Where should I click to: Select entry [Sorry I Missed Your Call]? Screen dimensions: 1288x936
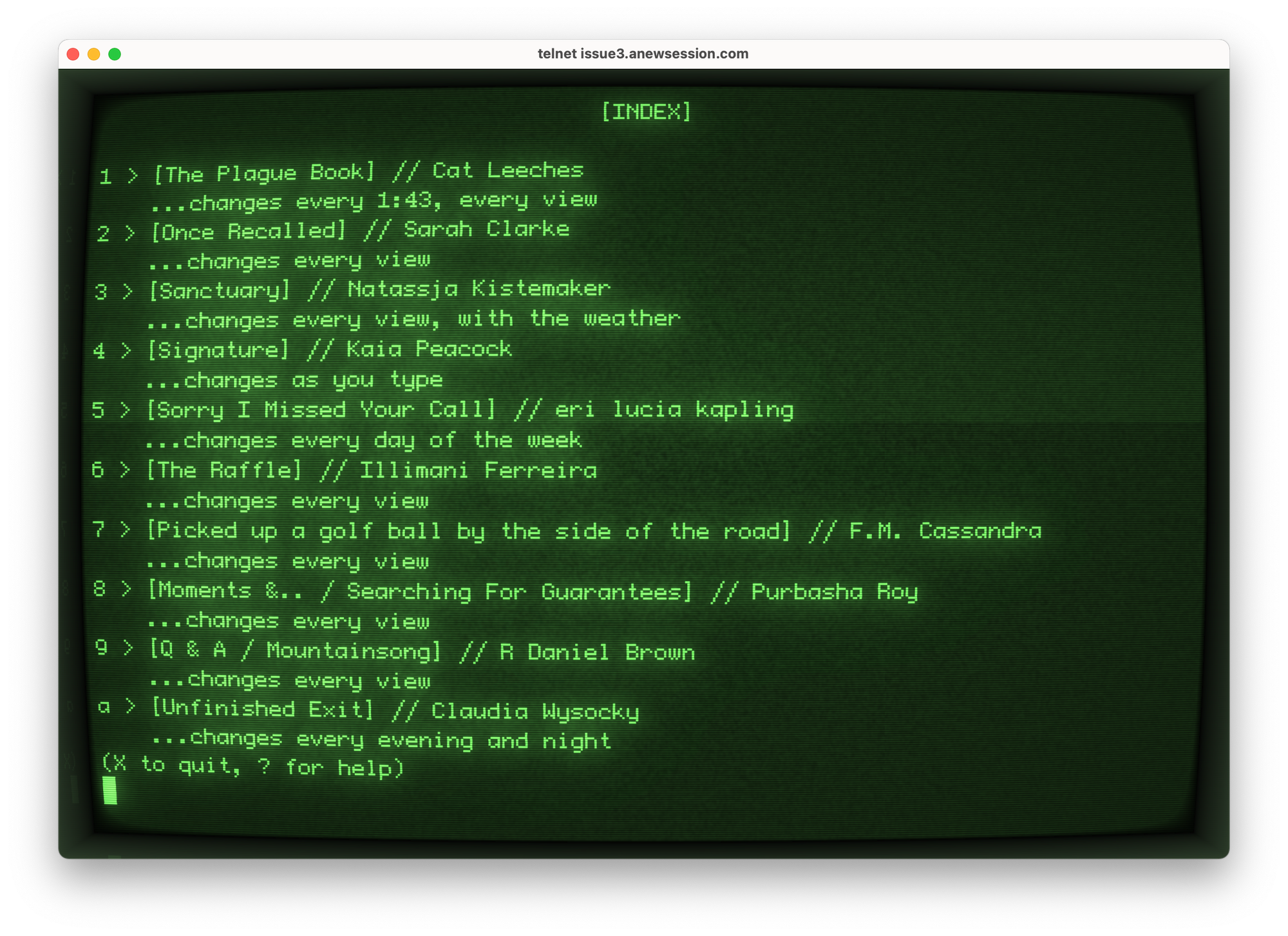(321, 410)
